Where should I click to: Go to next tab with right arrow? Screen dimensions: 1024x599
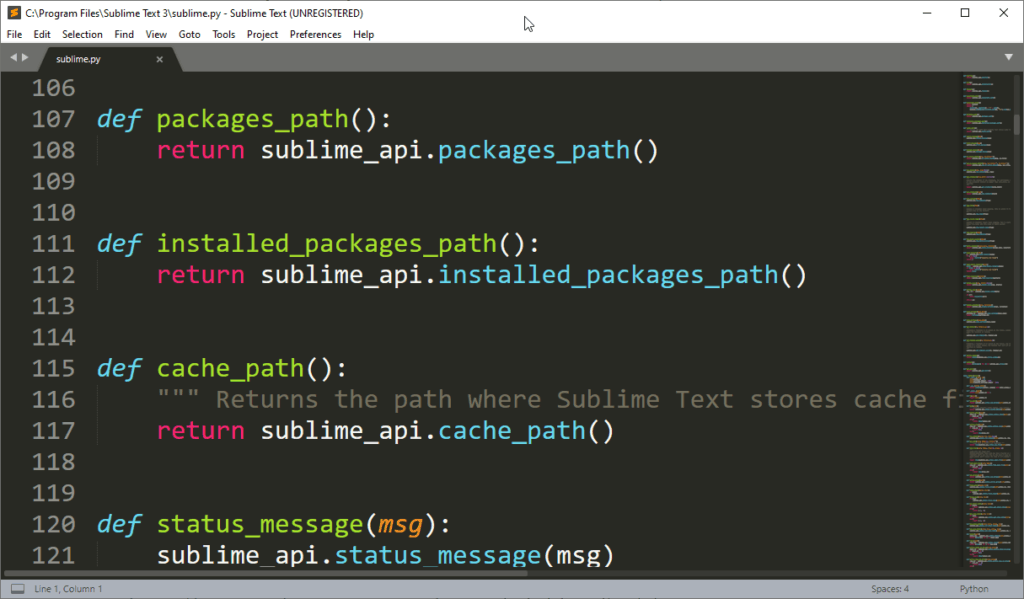click(25, 58)
